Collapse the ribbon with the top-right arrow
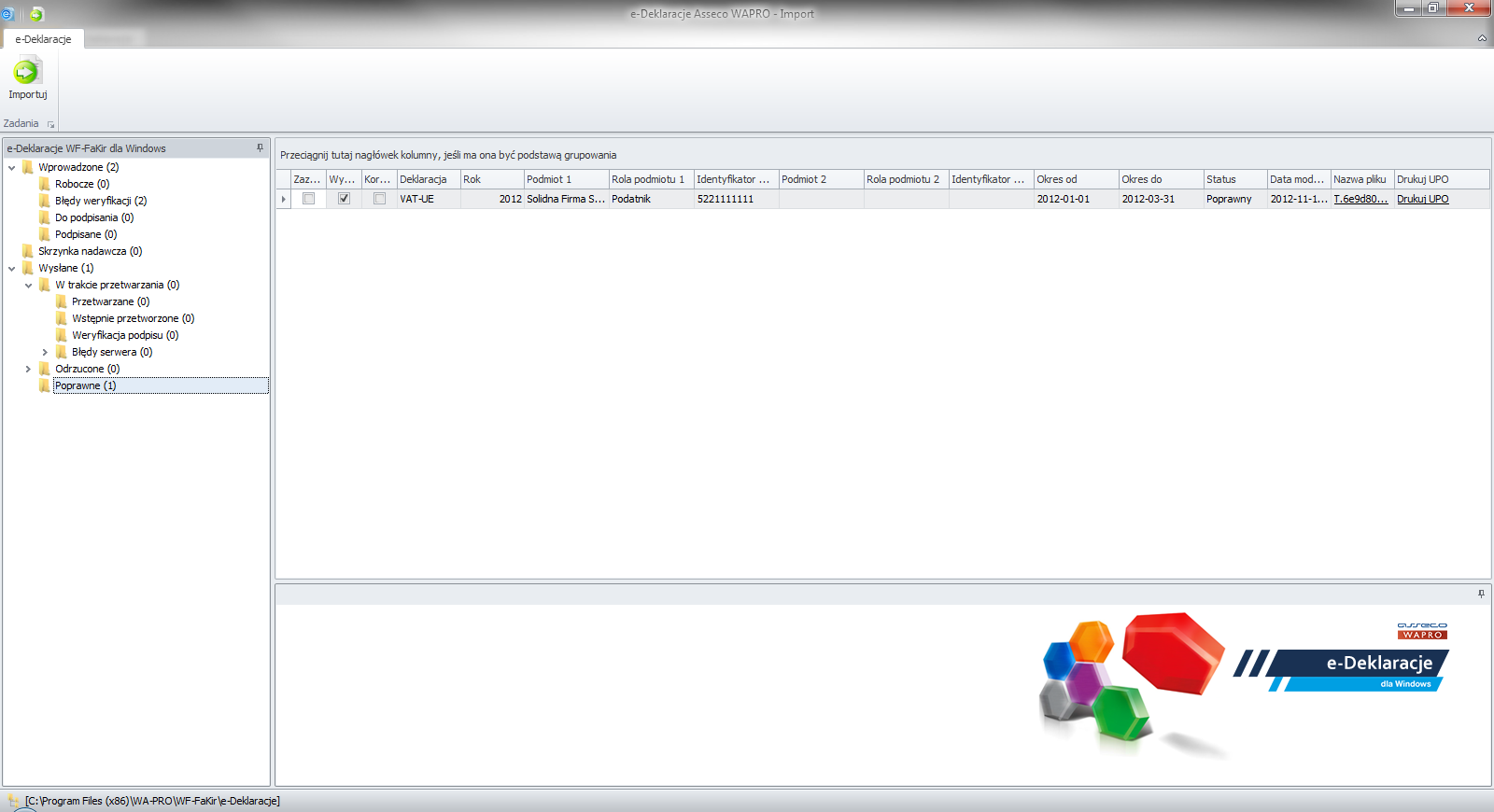This screenshot has width=1494, height=812. (1482, 38)
